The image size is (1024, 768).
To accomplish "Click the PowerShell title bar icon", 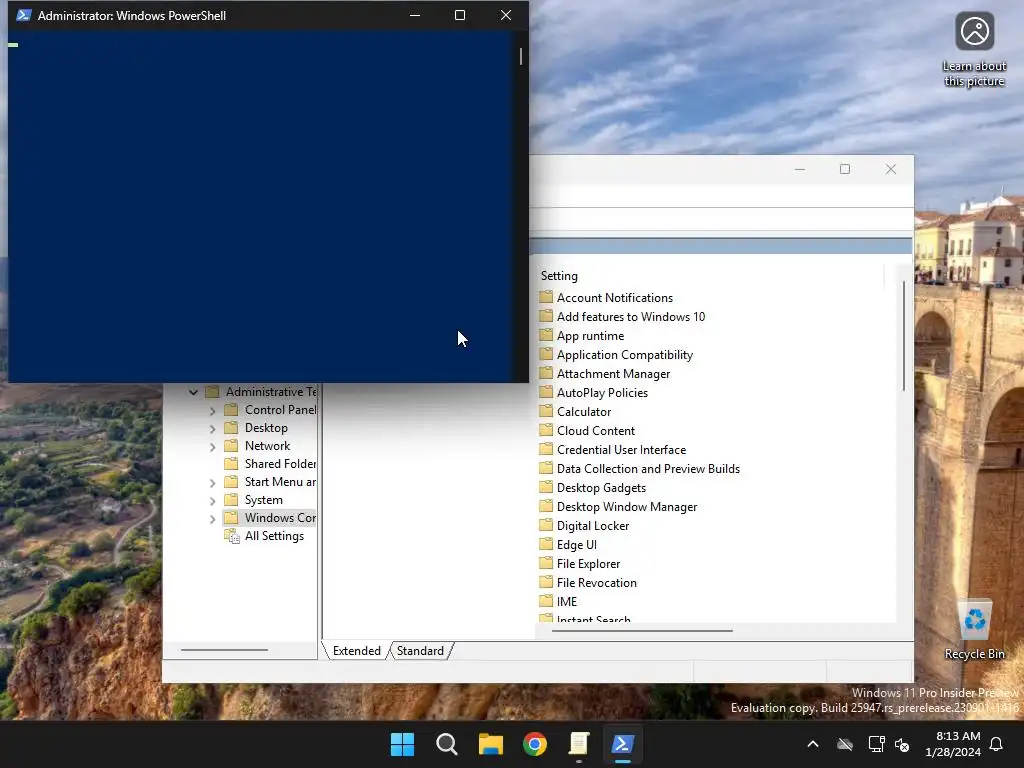I will click(x=24, y=15).
